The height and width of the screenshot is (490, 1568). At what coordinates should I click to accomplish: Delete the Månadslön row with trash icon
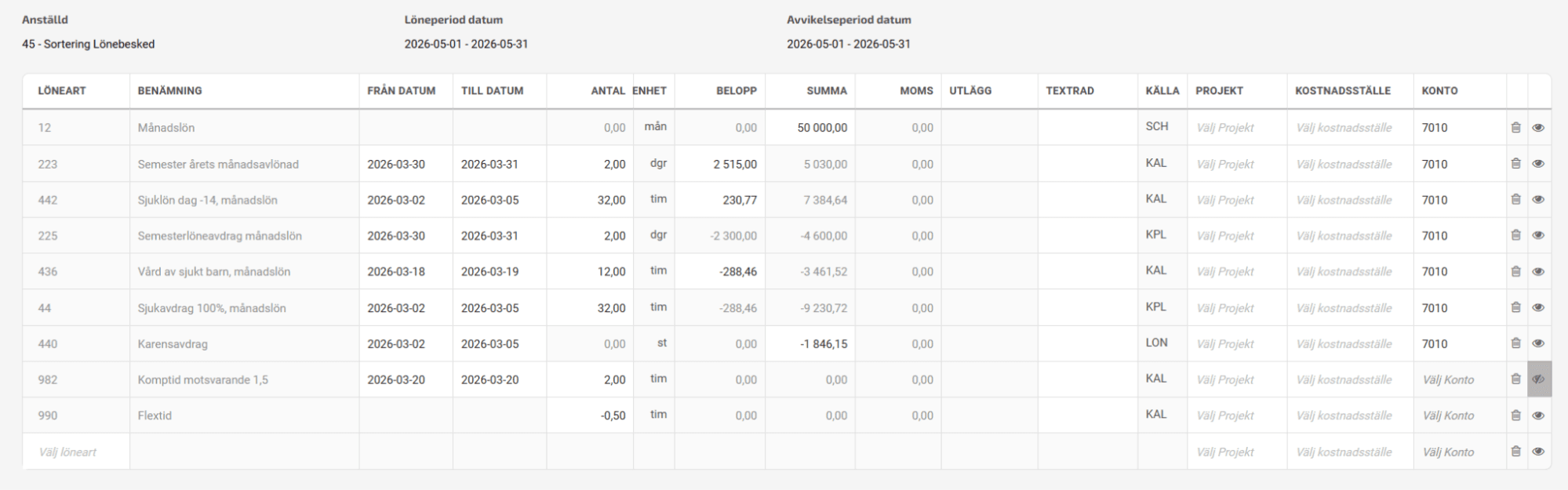point(1515,127)
